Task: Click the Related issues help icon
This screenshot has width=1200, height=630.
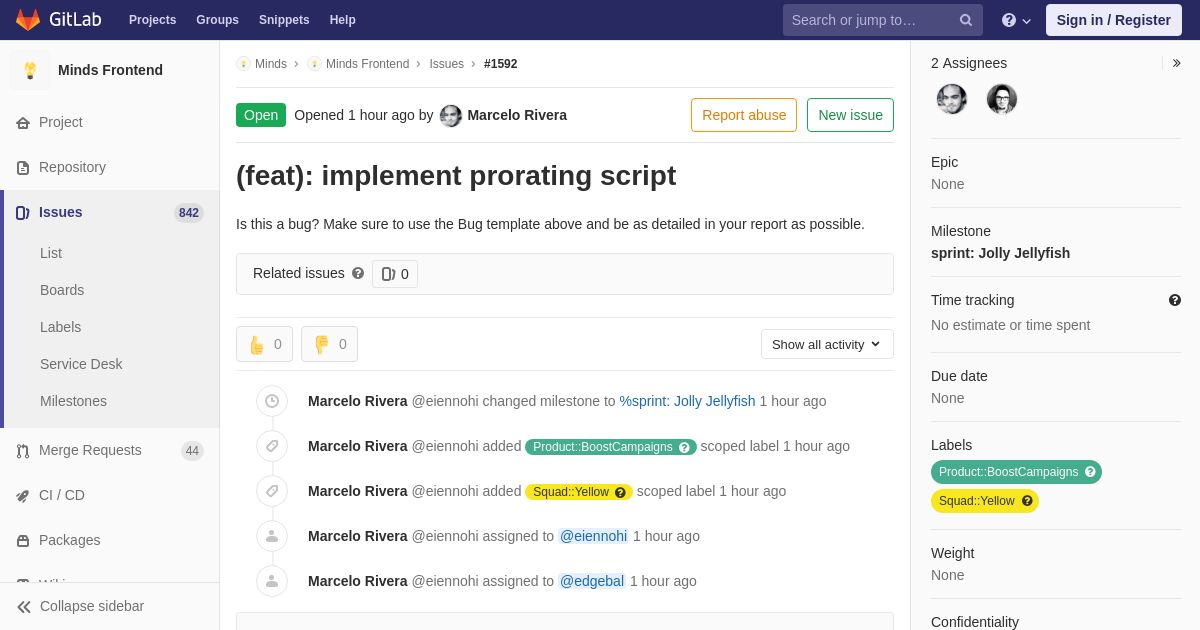Action: (x=358, y=273)
